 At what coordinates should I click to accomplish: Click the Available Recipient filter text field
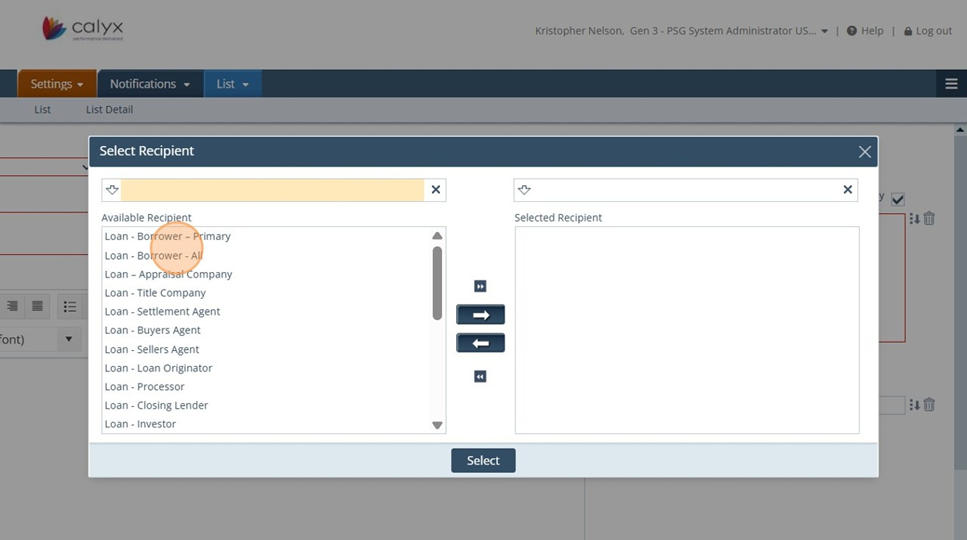(x=272, y=190)
